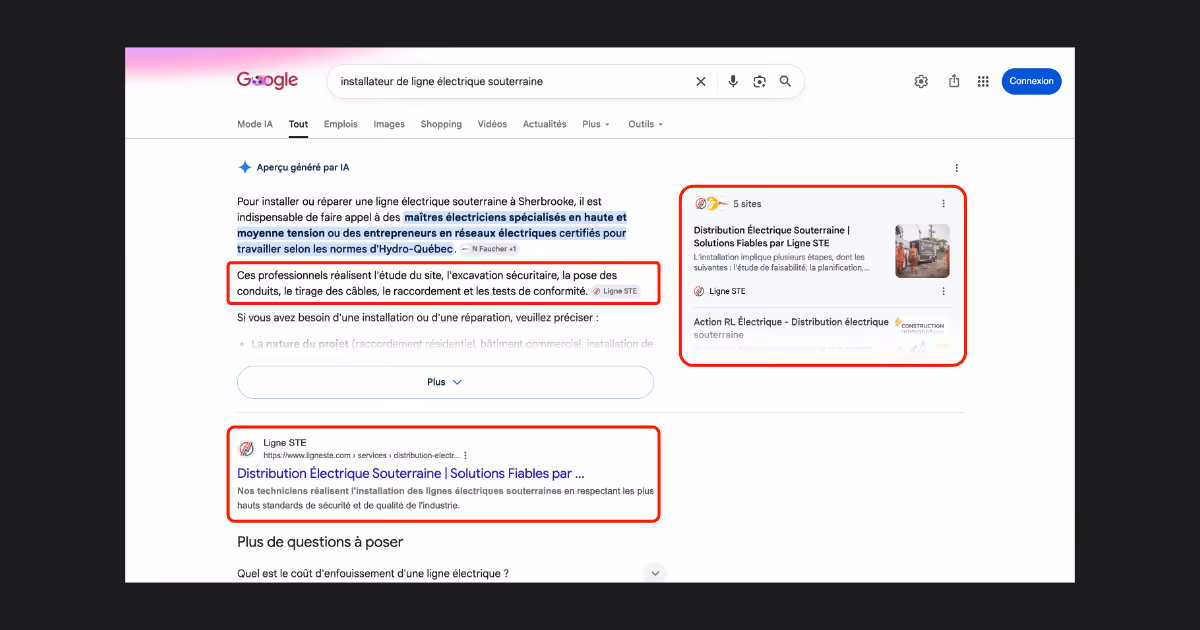Viewport: 1200px width, 630px height.
Task: Click the 5 sites label
Action: pos(747,204)
